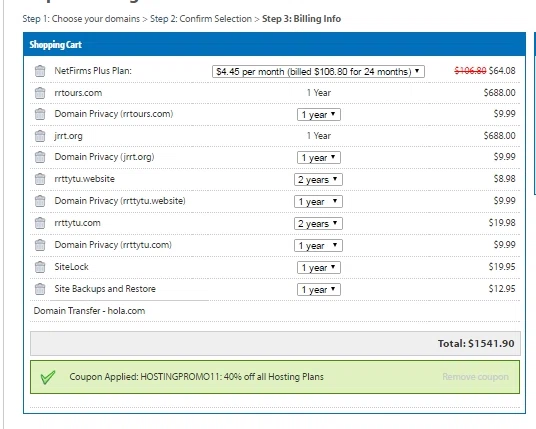This screenshot has height=429, width=536.
Task: Click Shopping Cart header title
Action: tap(56, 45)
